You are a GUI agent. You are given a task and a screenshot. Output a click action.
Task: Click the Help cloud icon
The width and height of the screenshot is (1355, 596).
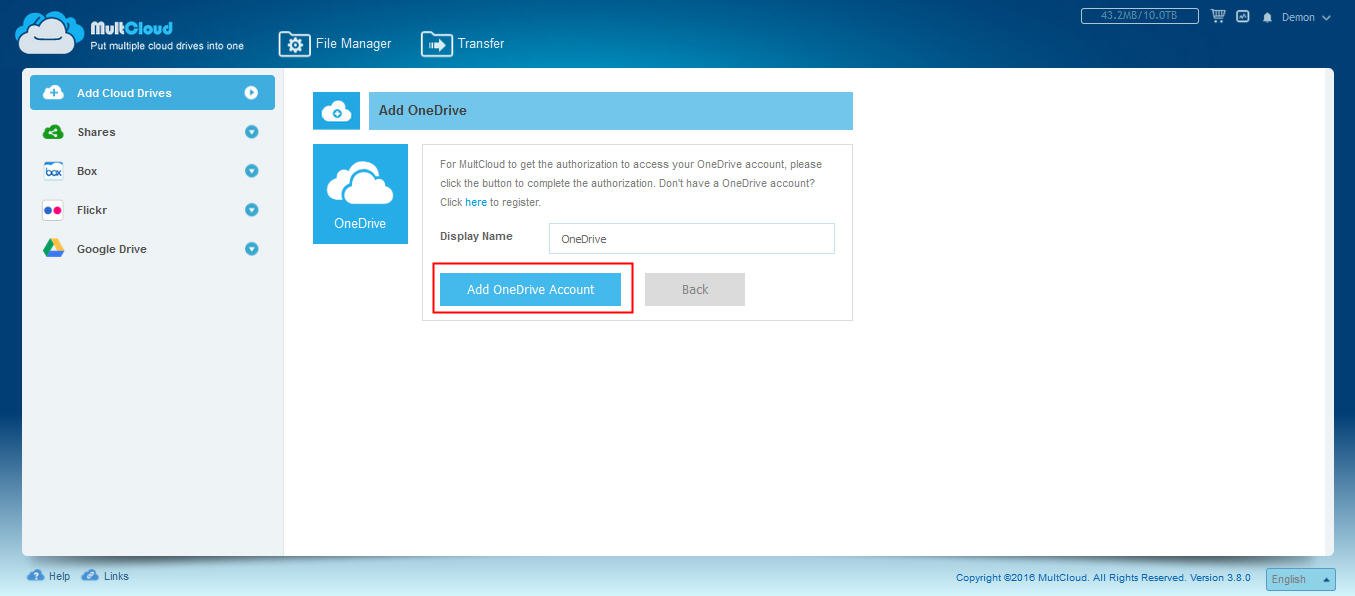[36, 576]
